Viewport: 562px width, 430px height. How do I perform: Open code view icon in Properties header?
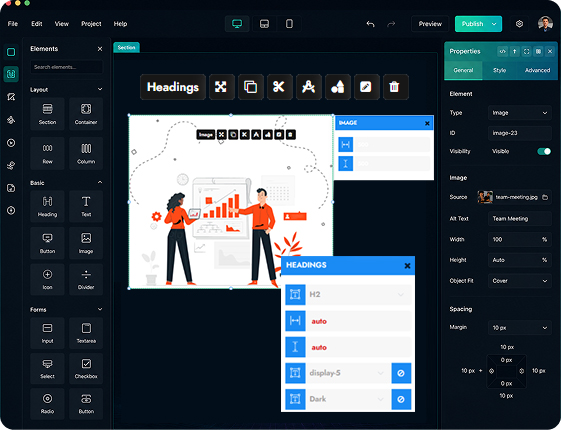503,52
